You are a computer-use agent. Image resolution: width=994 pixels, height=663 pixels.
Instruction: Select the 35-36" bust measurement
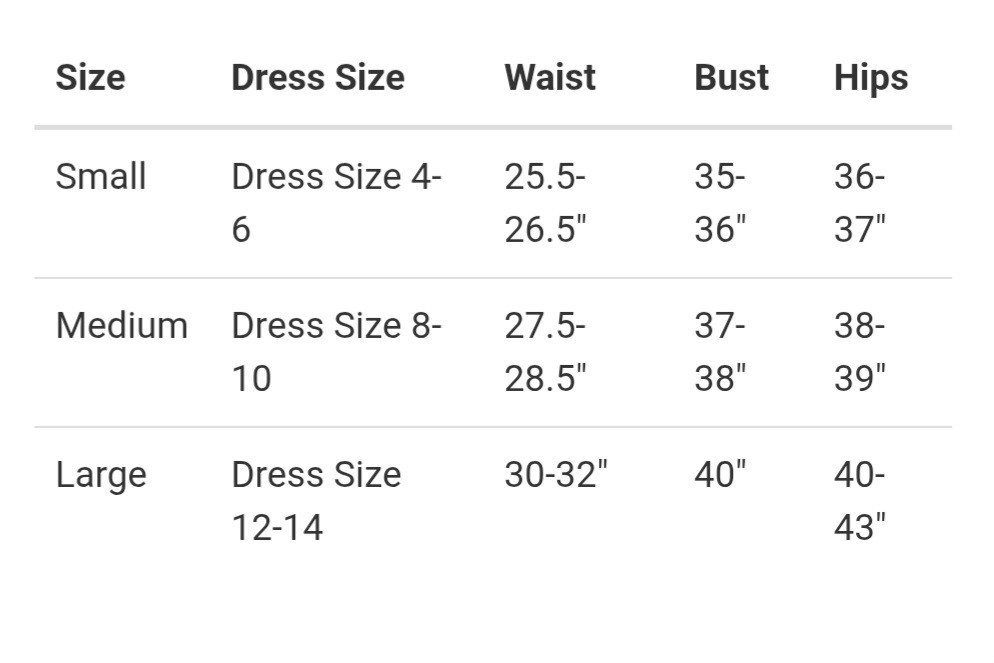coord(720,203)
